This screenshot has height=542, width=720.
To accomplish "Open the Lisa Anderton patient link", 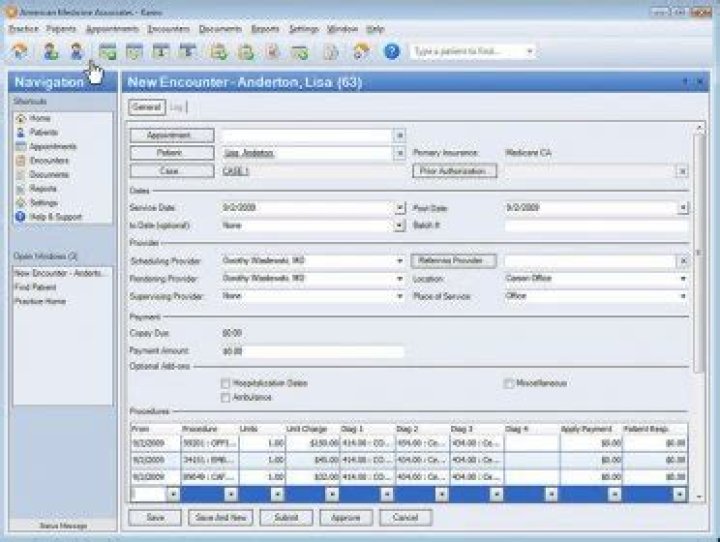I will [249, 153].
